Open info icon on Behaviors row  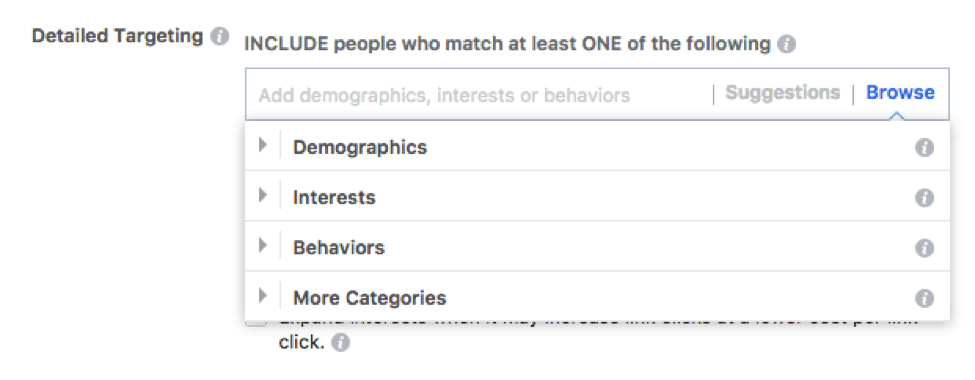coord(925,248)
